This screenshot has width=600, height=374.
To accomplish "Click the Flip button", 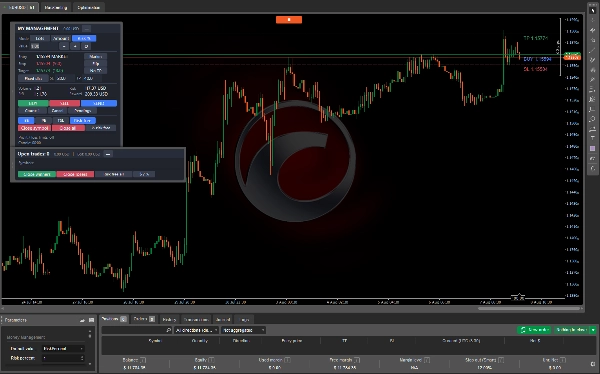I will tap(95, 64).
